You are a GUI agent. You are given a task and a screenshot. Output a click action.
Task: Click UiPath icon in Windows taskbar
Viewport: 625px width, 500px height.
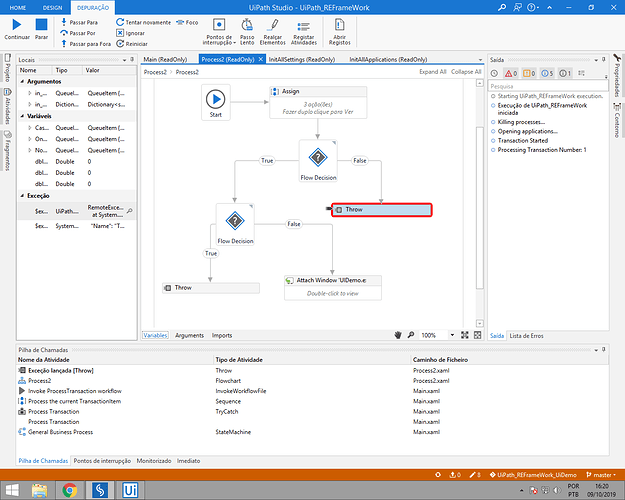tap(130, 490)
